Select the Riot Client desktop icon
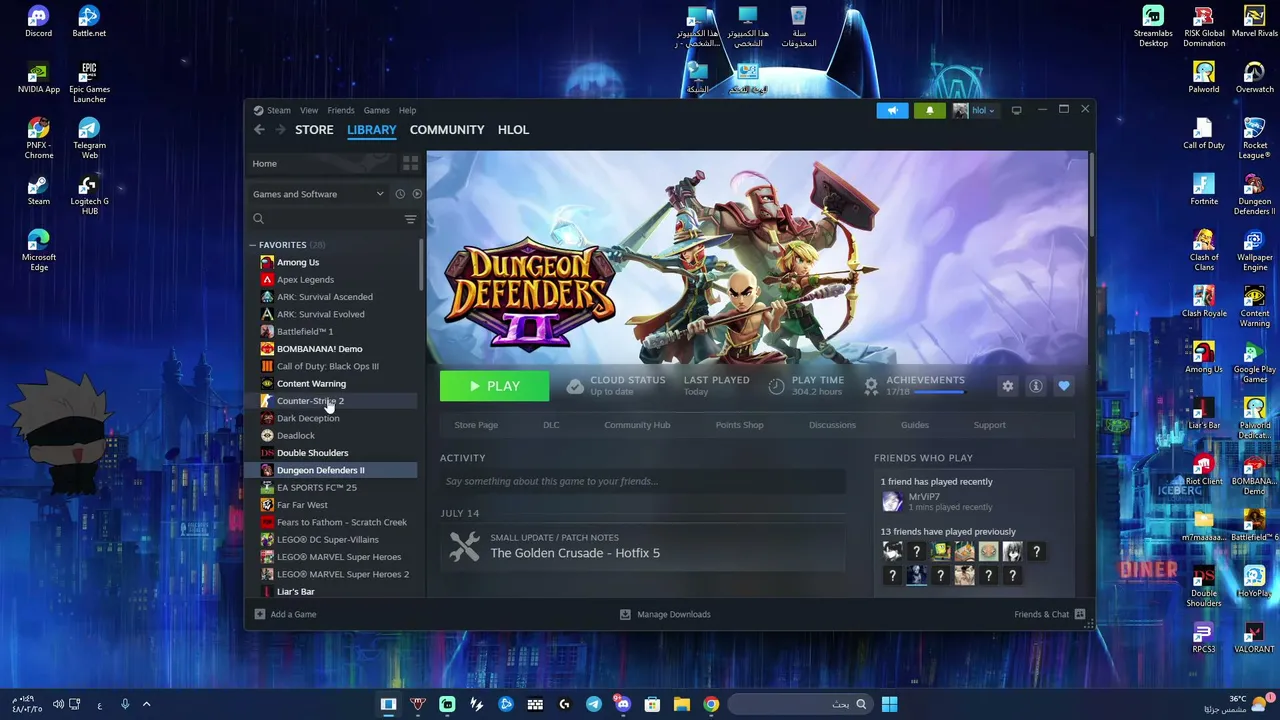The height and width of the screenshot is (720, 1280). (1204, 470)
